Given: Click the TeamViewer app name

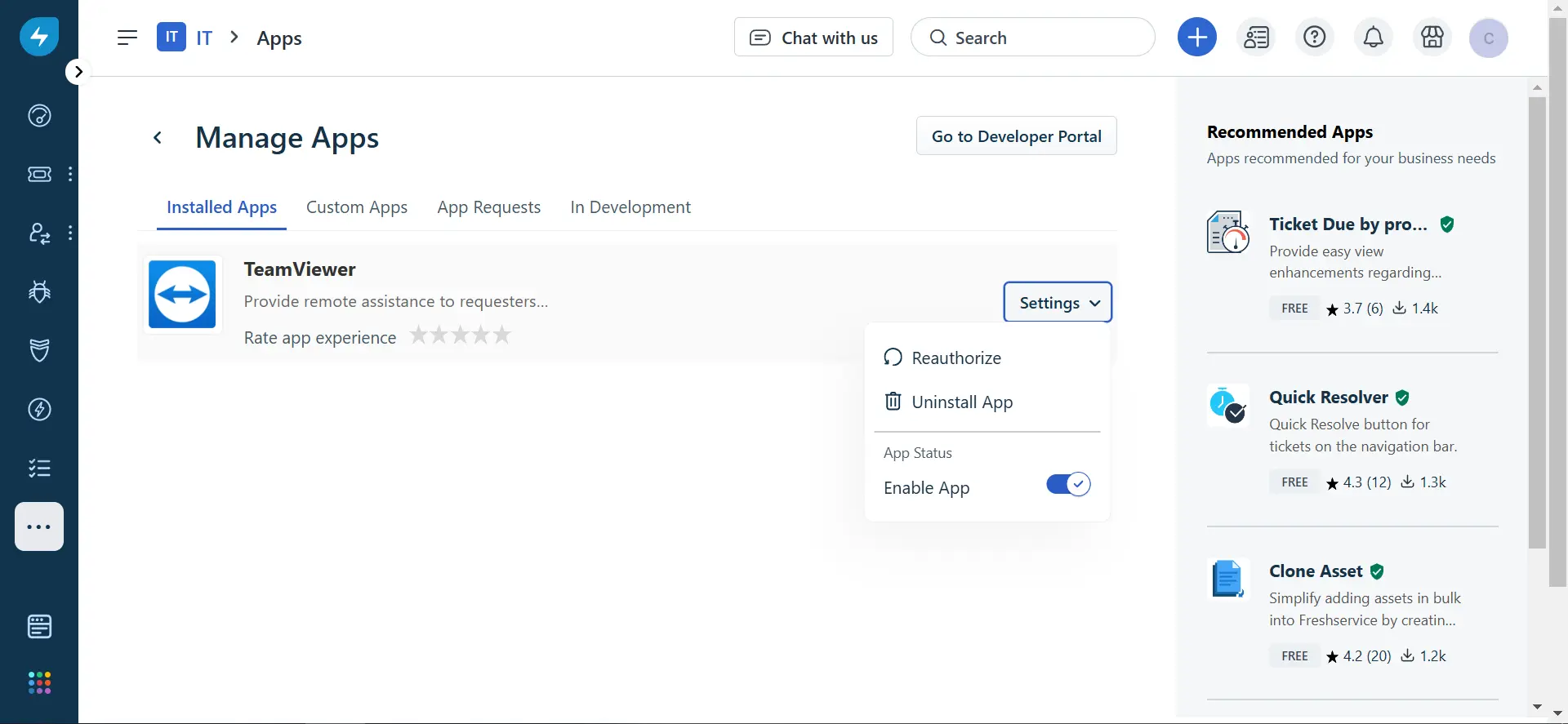Looking at the screenshot, I should click(300, 269).
